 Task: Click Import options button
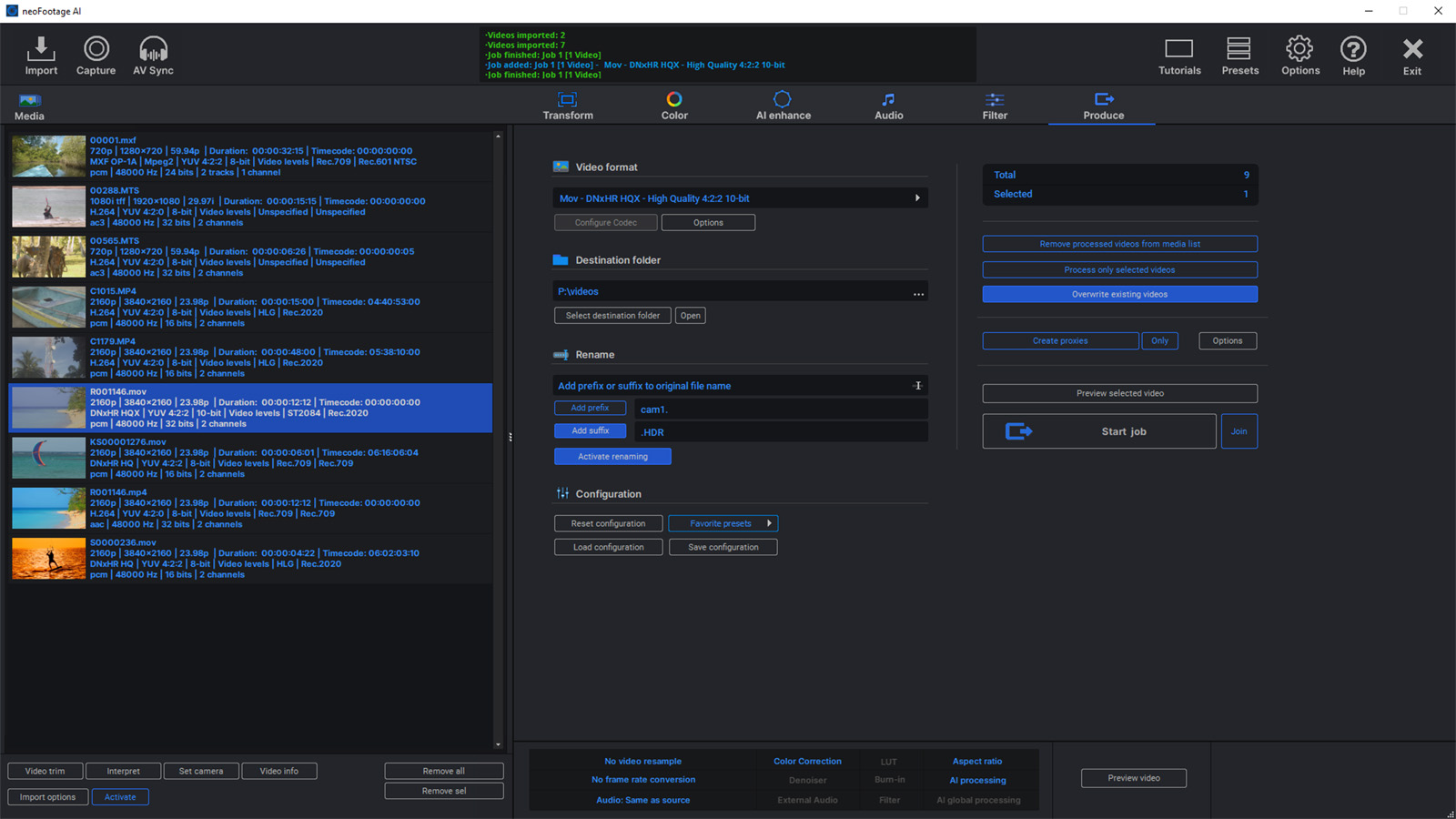(x=48, y=797)
